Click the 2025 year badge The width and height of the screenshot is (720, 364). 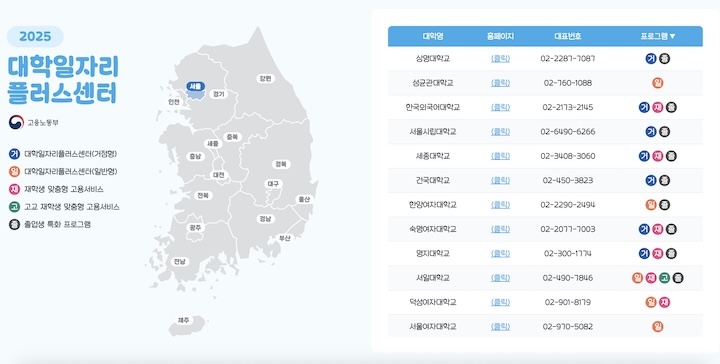35,37
